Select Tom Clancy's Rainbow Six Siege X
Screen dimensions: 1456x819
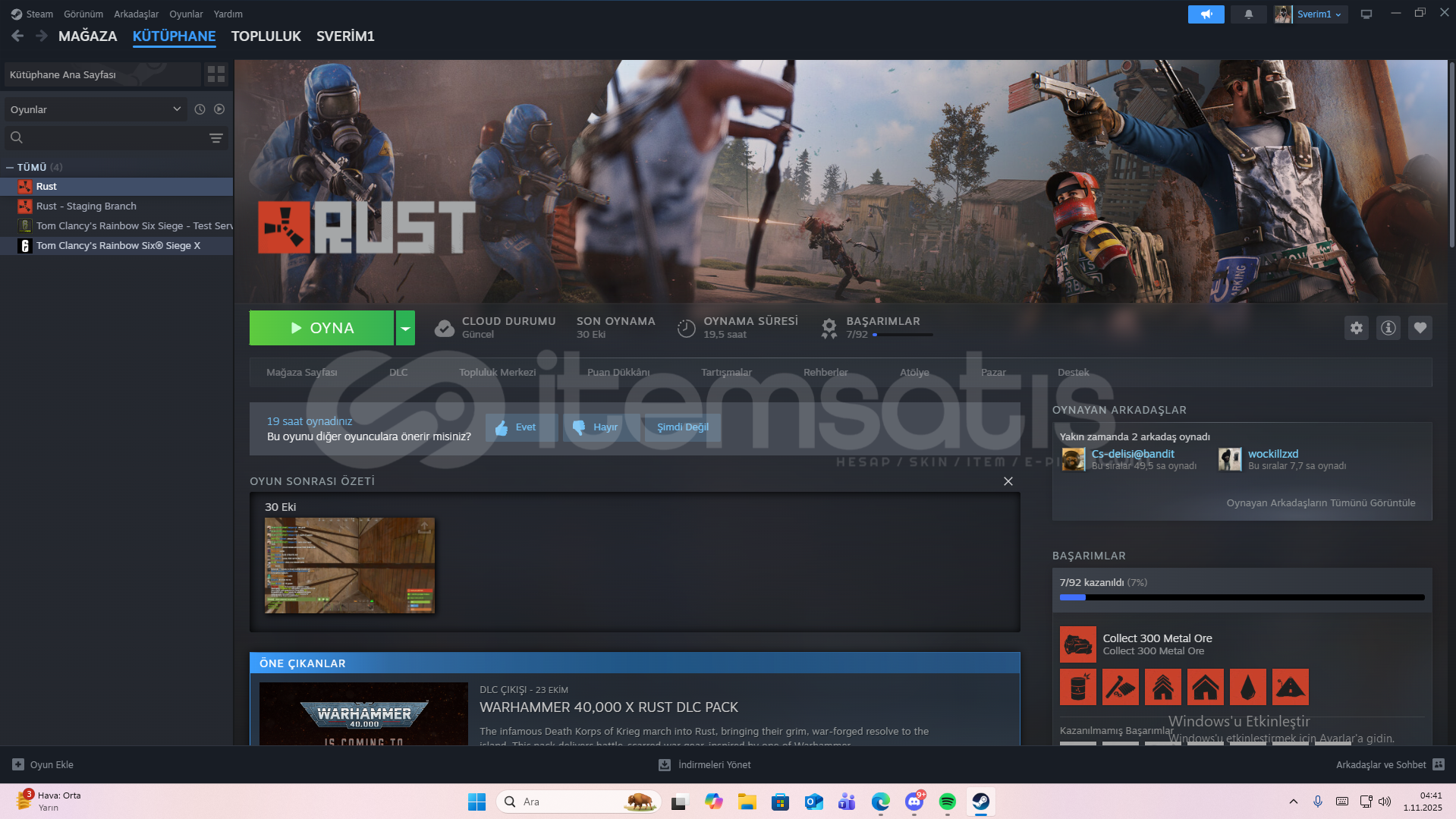point(117,246)
